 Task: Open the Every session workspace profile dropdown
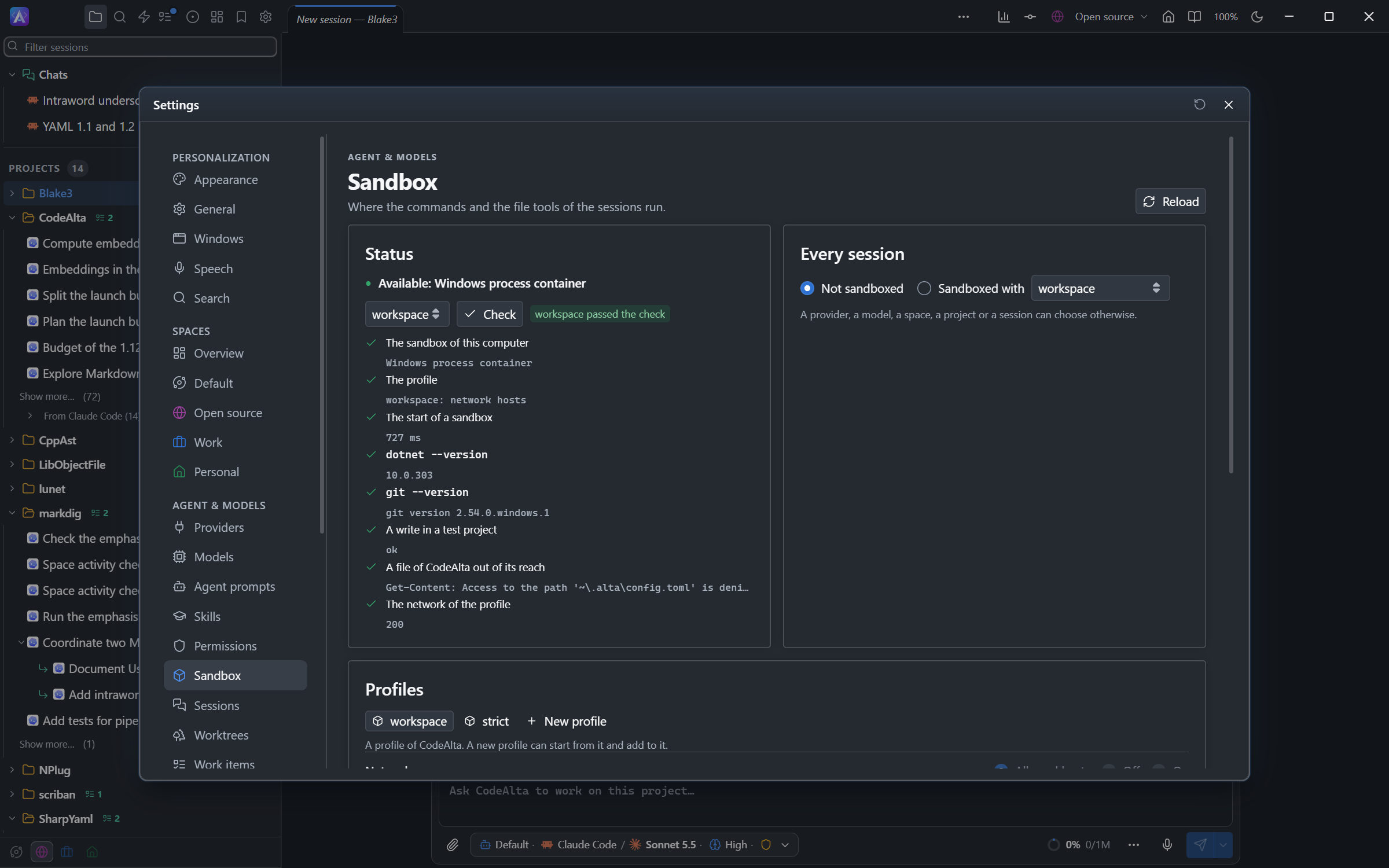tap(1100, 288)
